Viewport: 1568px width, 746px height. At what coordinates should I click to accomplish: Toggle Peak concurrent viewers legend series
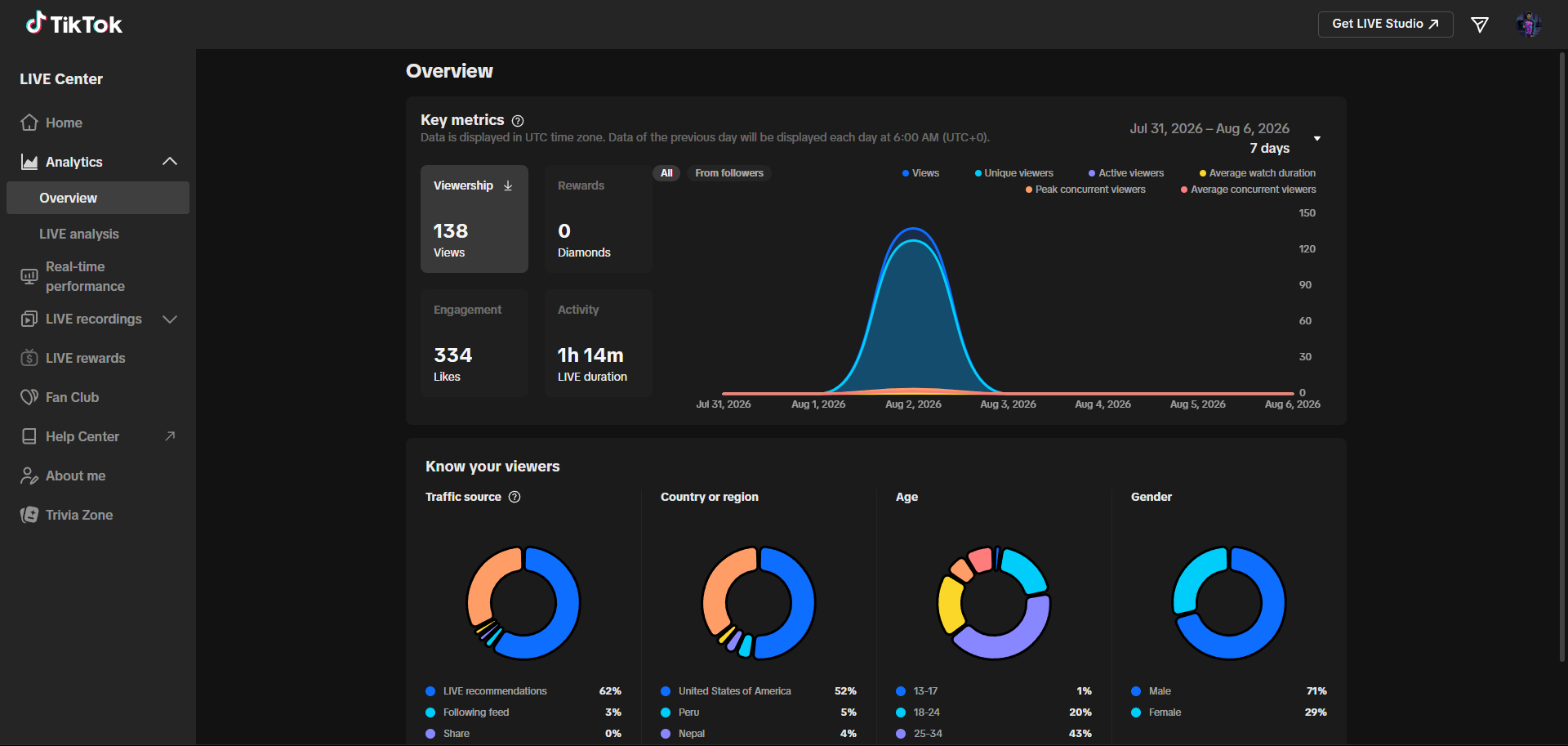[1085, 190]
